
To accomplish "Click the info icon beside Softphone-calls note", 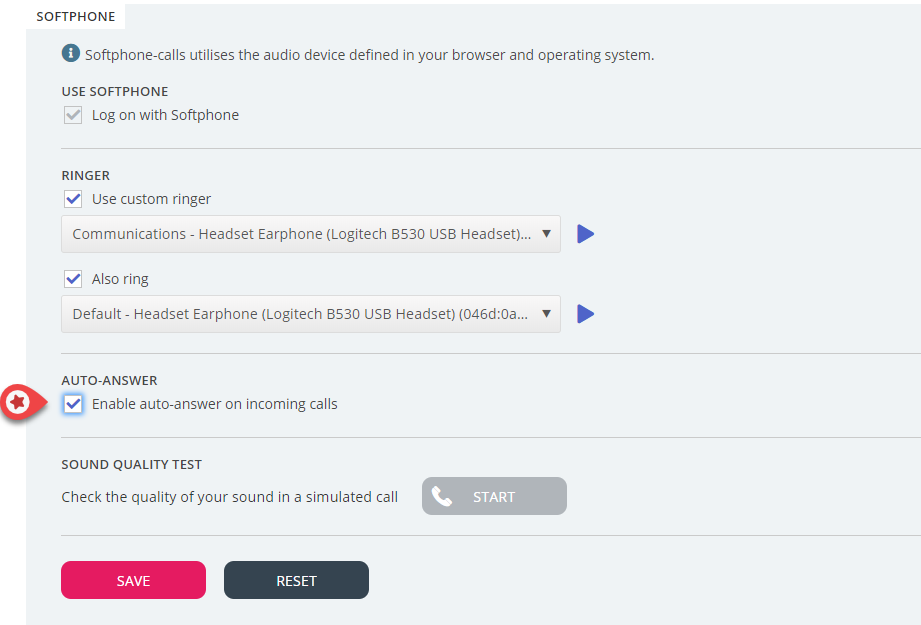I will click(70, 54).
